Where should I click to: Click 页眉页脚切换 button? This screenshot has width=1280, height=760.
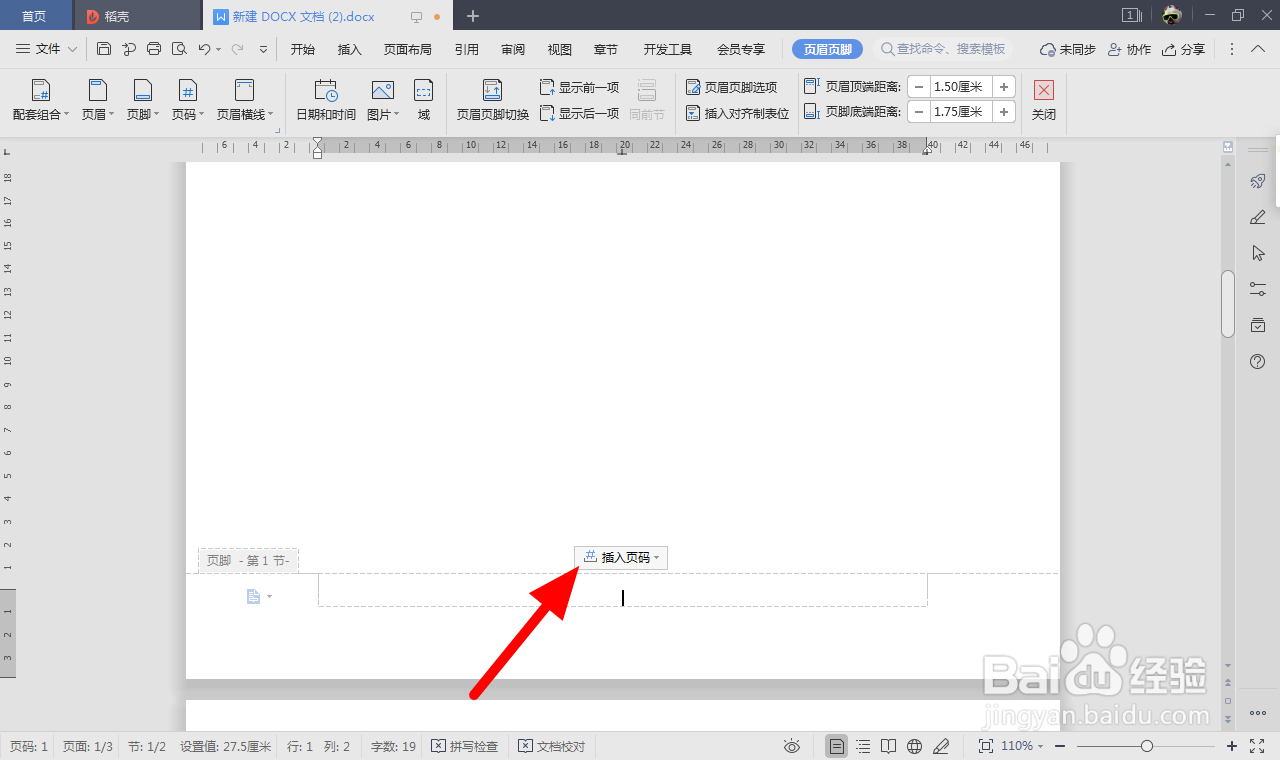tap(493, 101)
